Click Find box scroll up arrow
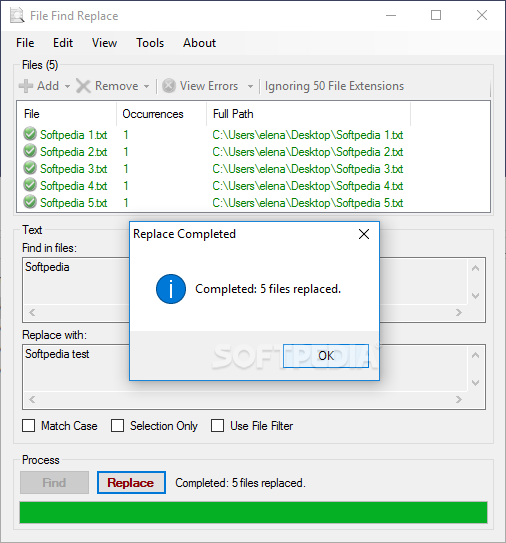The height and width of the screenshot is (543, 506). (x=476, y=268)
